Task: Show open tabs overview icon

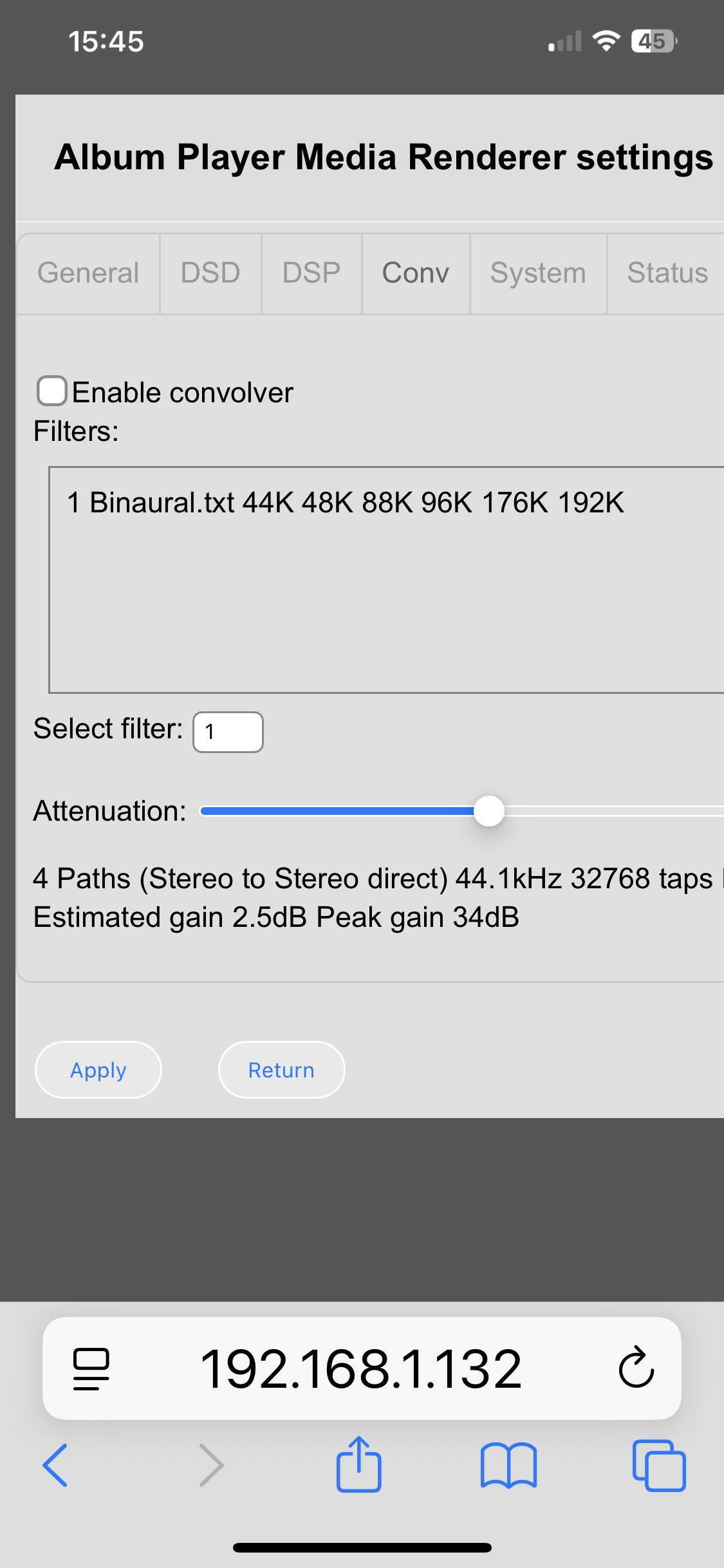Action: pos(659,1465)
